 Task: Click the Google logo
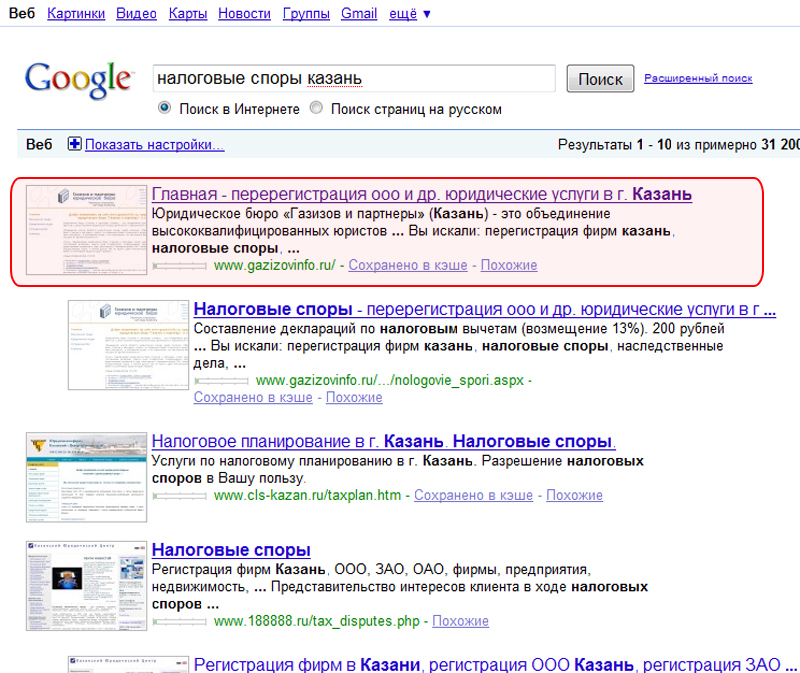78,80
